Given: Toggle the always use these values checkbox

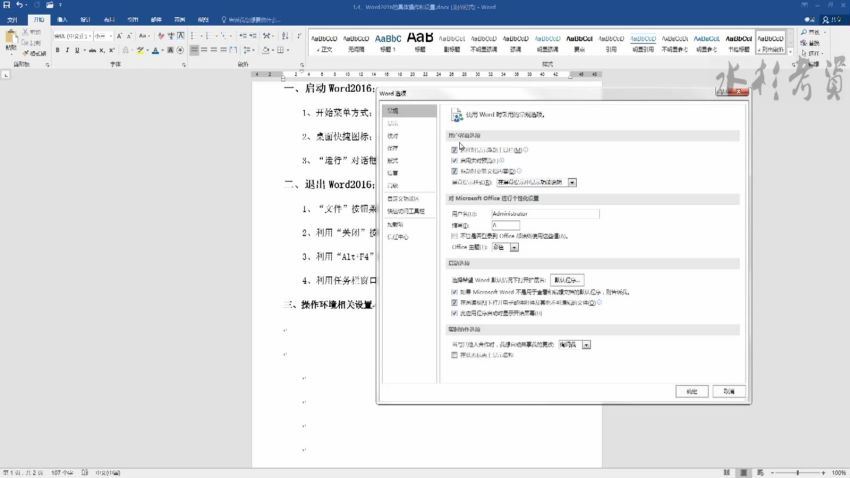Looking at the screenshot, I should tap(454, 236).
